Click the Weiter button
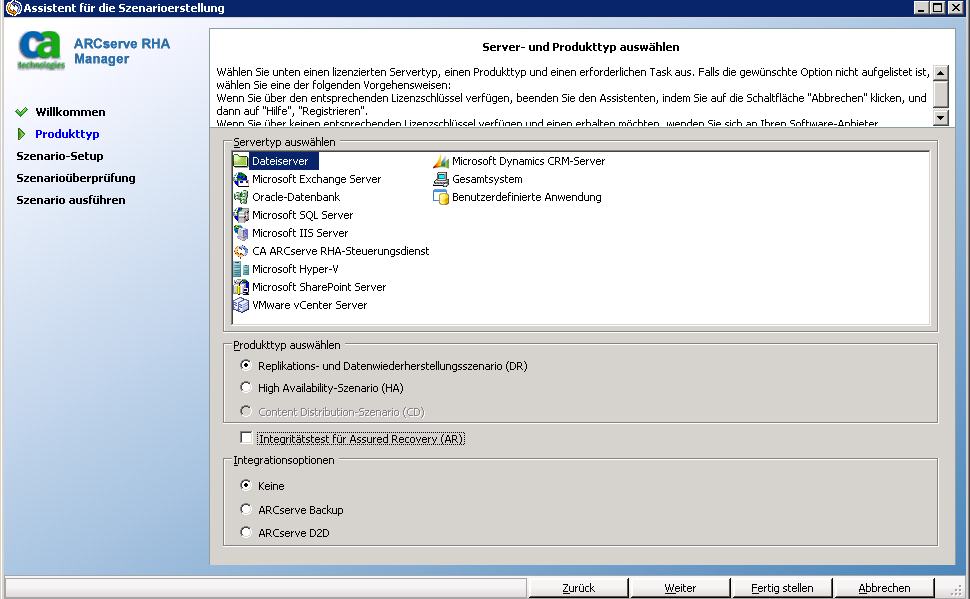 (x=680, y=588)
